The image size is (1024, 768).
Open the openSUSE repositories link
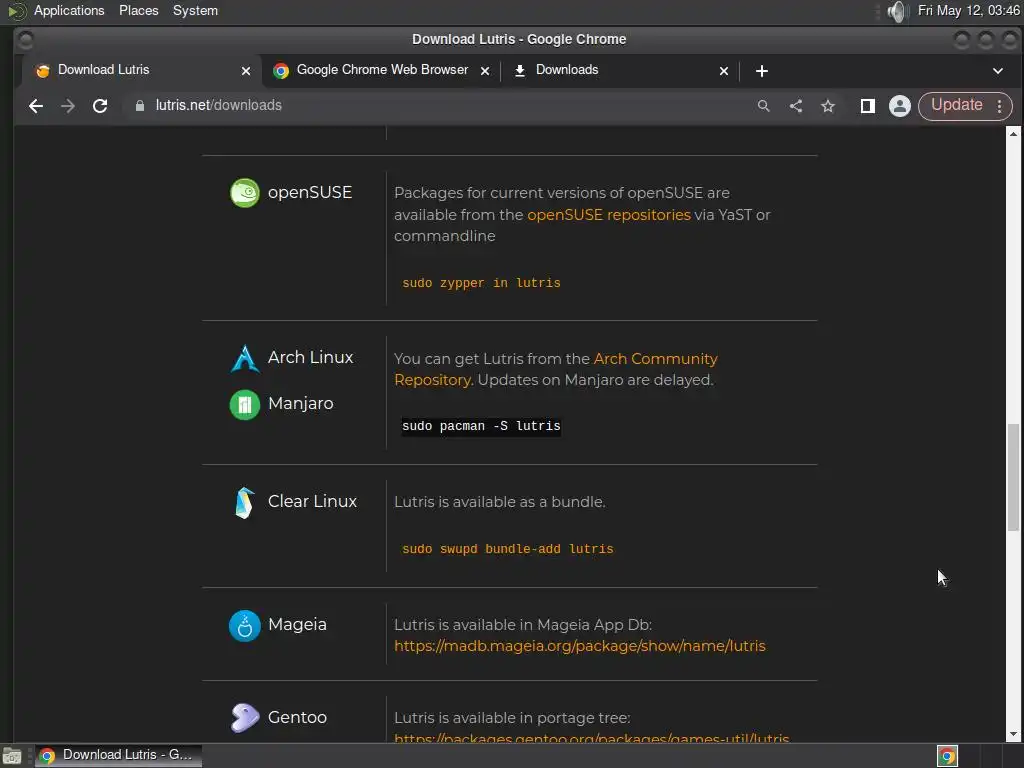[x=609, y=215]
